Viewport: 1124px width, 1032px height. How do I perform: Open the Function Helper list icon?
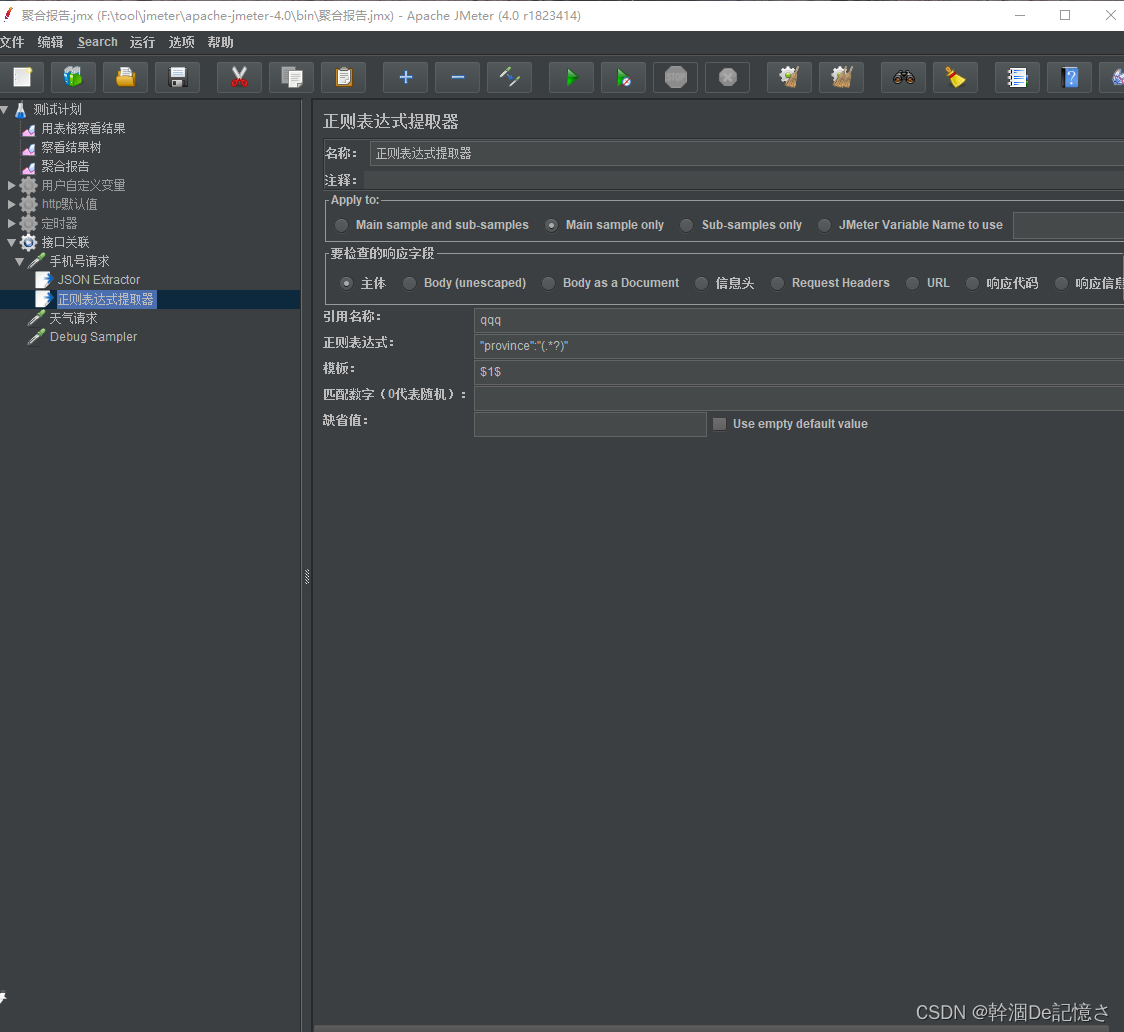point(1017,77)
